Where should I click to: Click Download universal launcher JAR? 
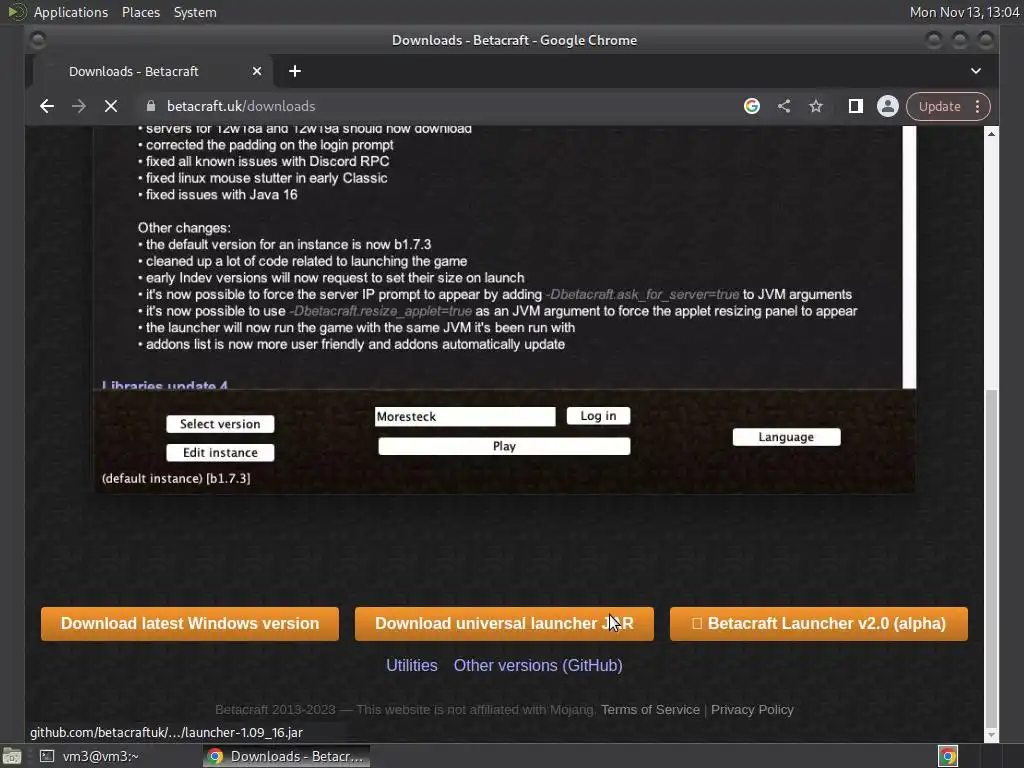tap(504, 624)
